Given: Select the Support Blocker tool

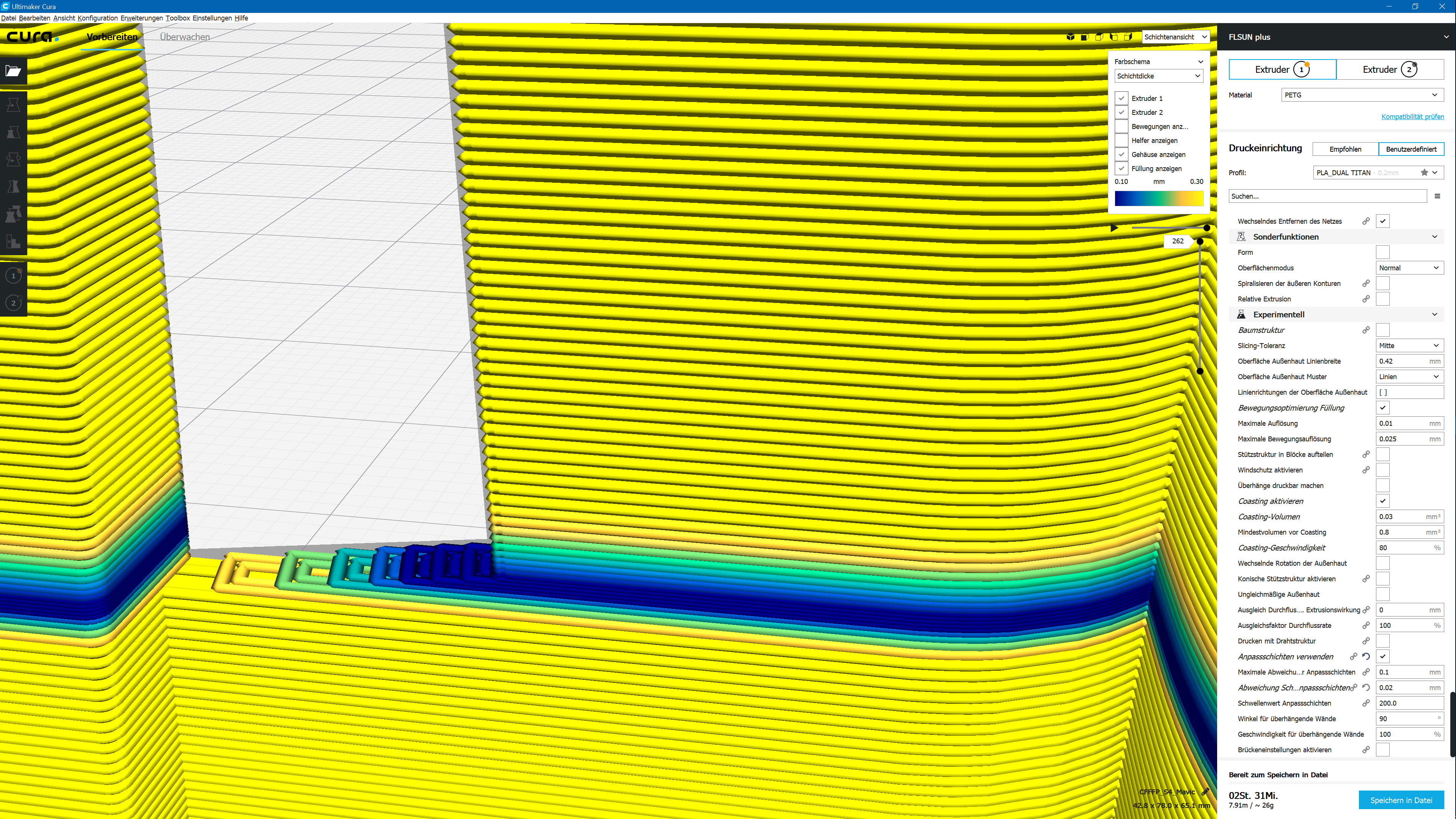Looking at the screenshot, I should [x=14, y=241].
